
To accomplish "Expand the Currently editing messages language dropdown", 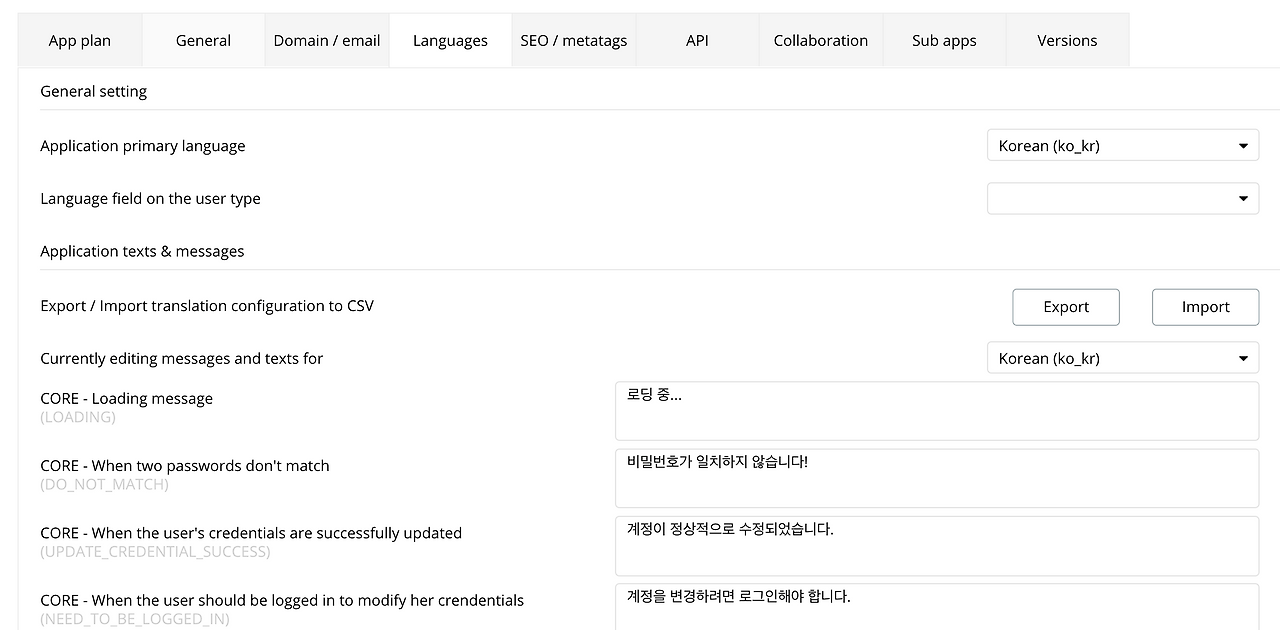I will click(x=1123, y=358).
